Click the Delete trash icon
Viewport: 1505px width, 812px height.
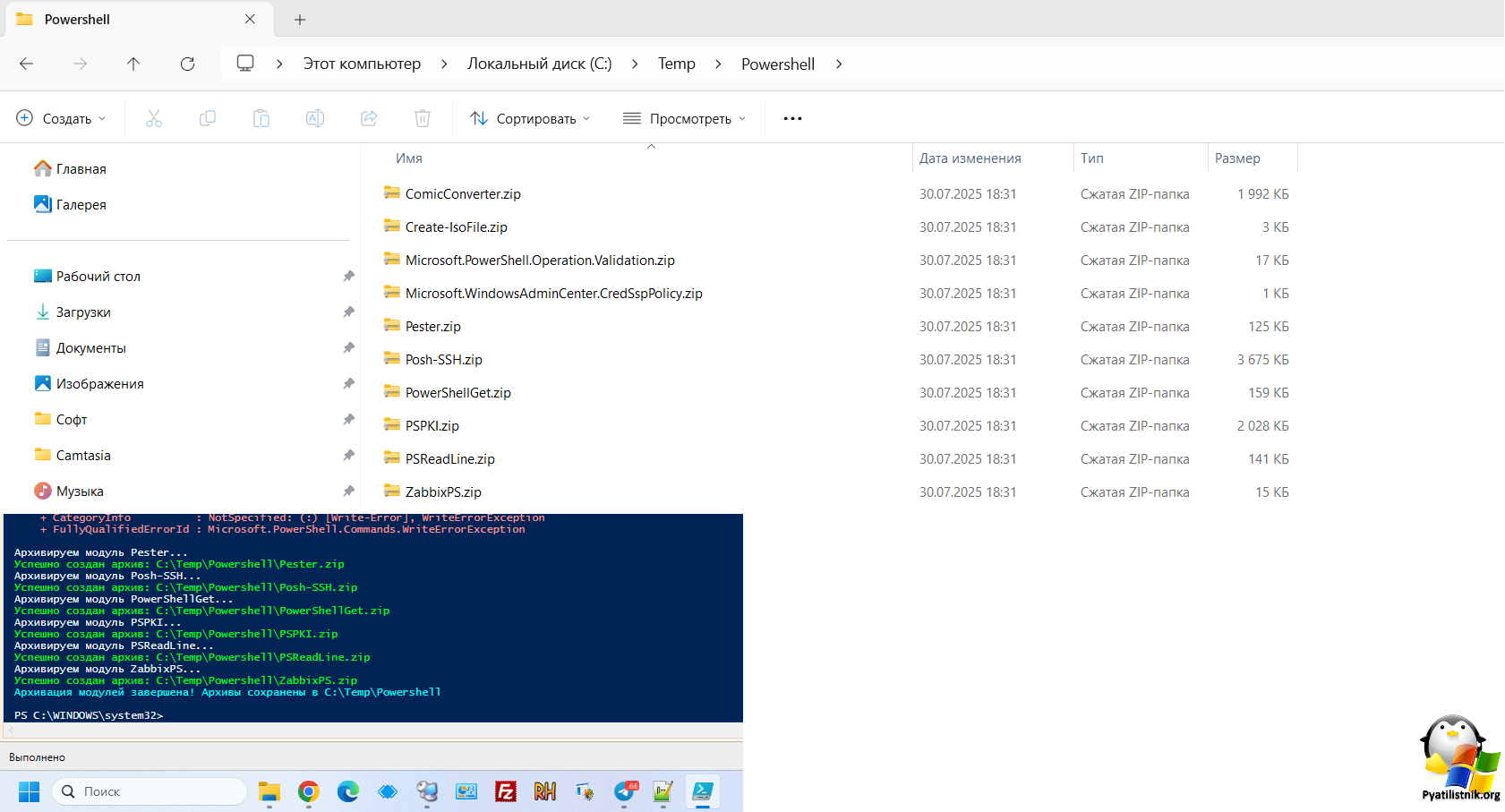(423, 118)
